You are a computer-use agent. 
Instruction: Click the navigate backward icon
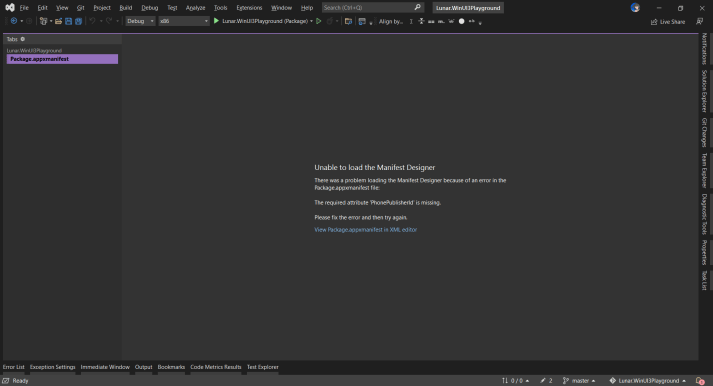[x=14, y=21]
